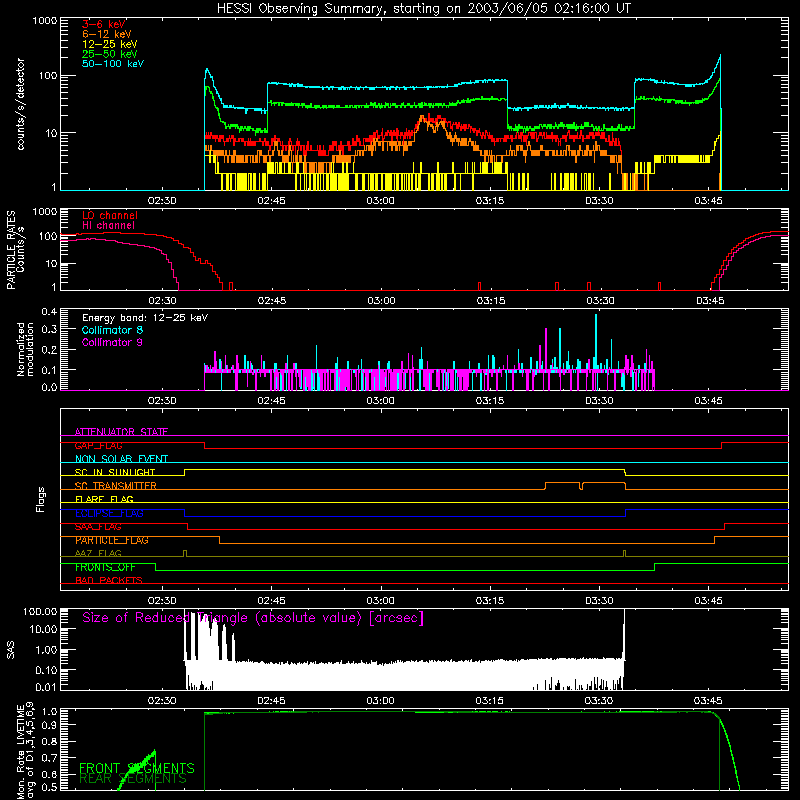Select the orange 6-12 keV legend label
This screenshot has height=800, width=800.
pos(107,34)
